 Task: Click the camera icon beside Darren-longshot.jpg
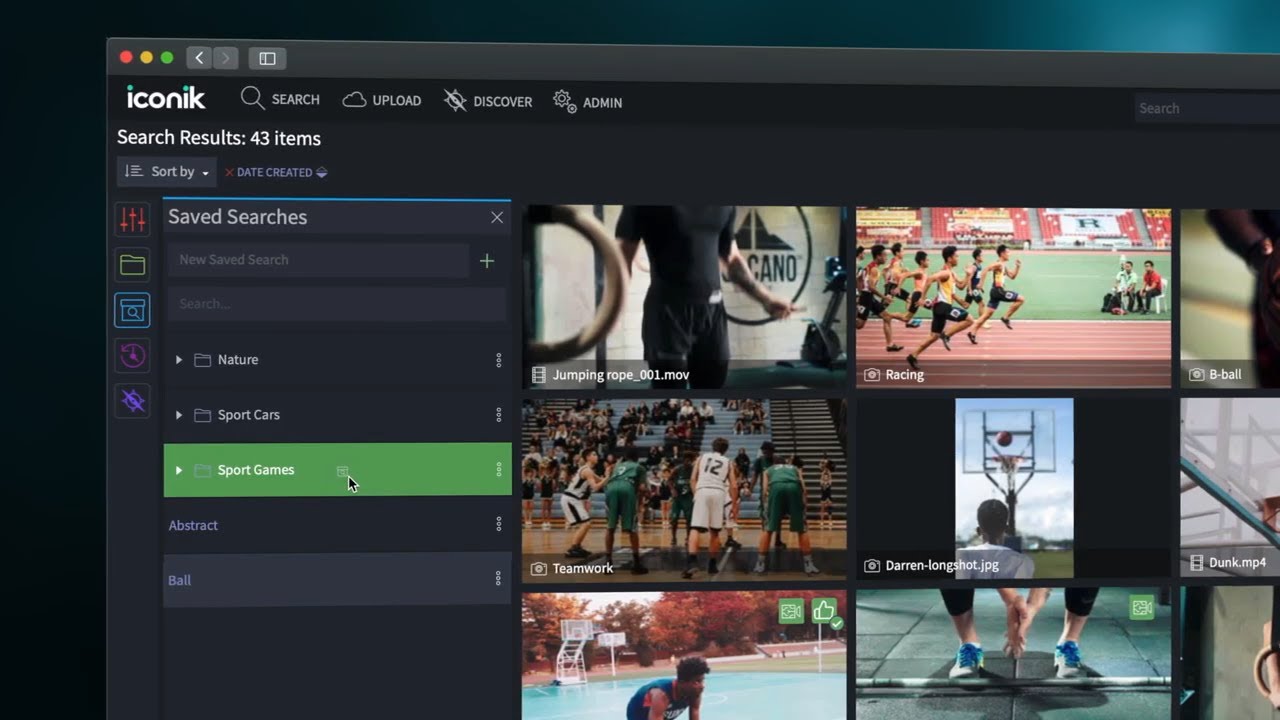(x=872, y=566)
